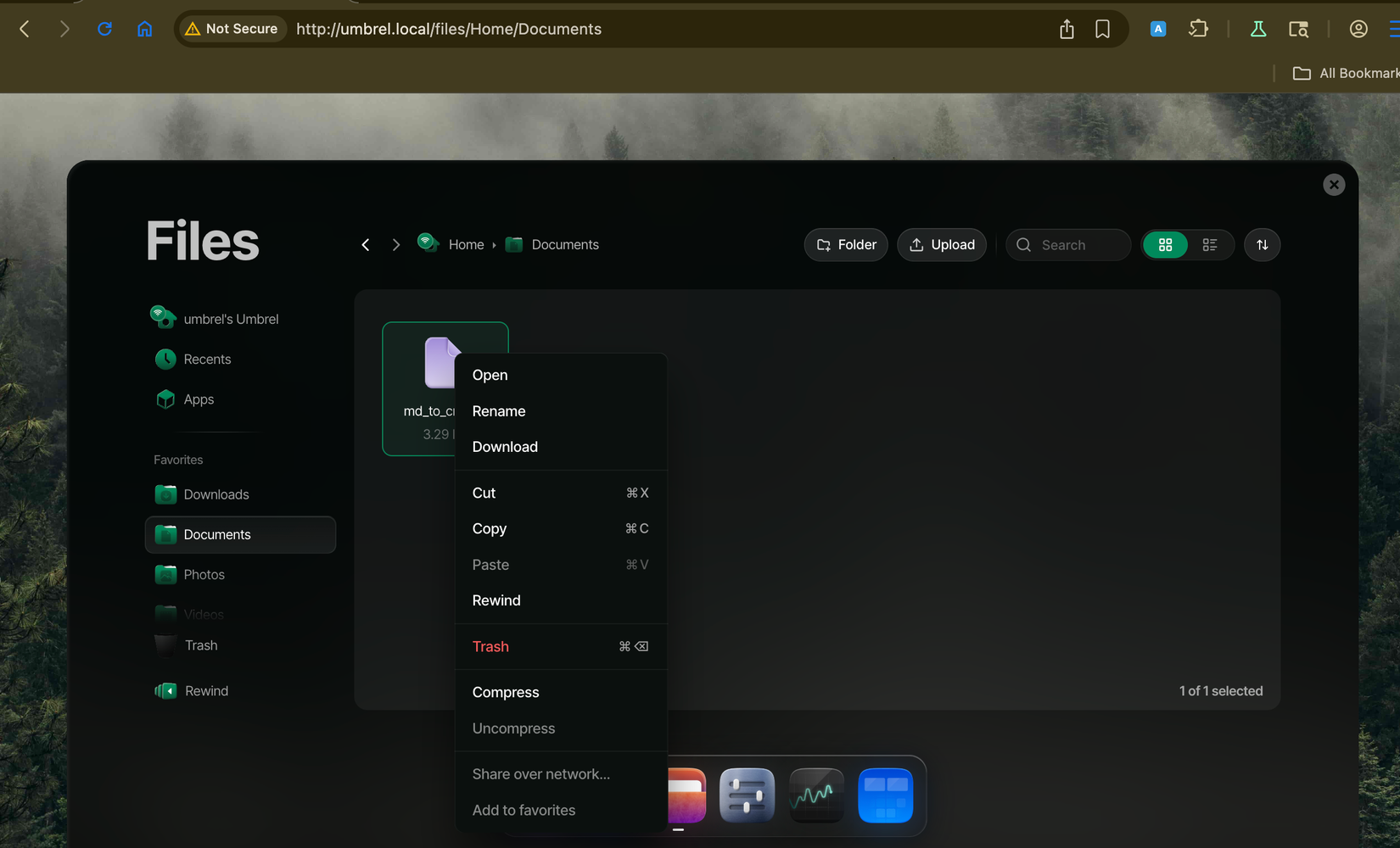Switch to grid view
Screen dimensions: 1400x848
(x=1165, y=245)
